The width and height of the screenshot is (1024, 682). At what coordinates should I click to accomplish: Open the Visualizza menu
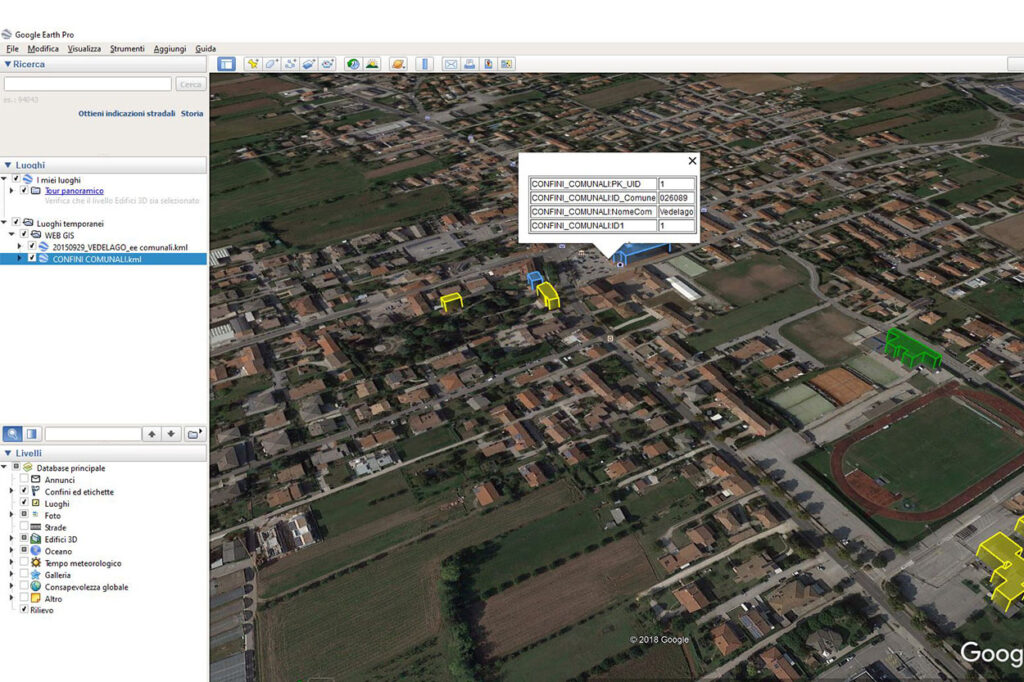tap(84, 49)
